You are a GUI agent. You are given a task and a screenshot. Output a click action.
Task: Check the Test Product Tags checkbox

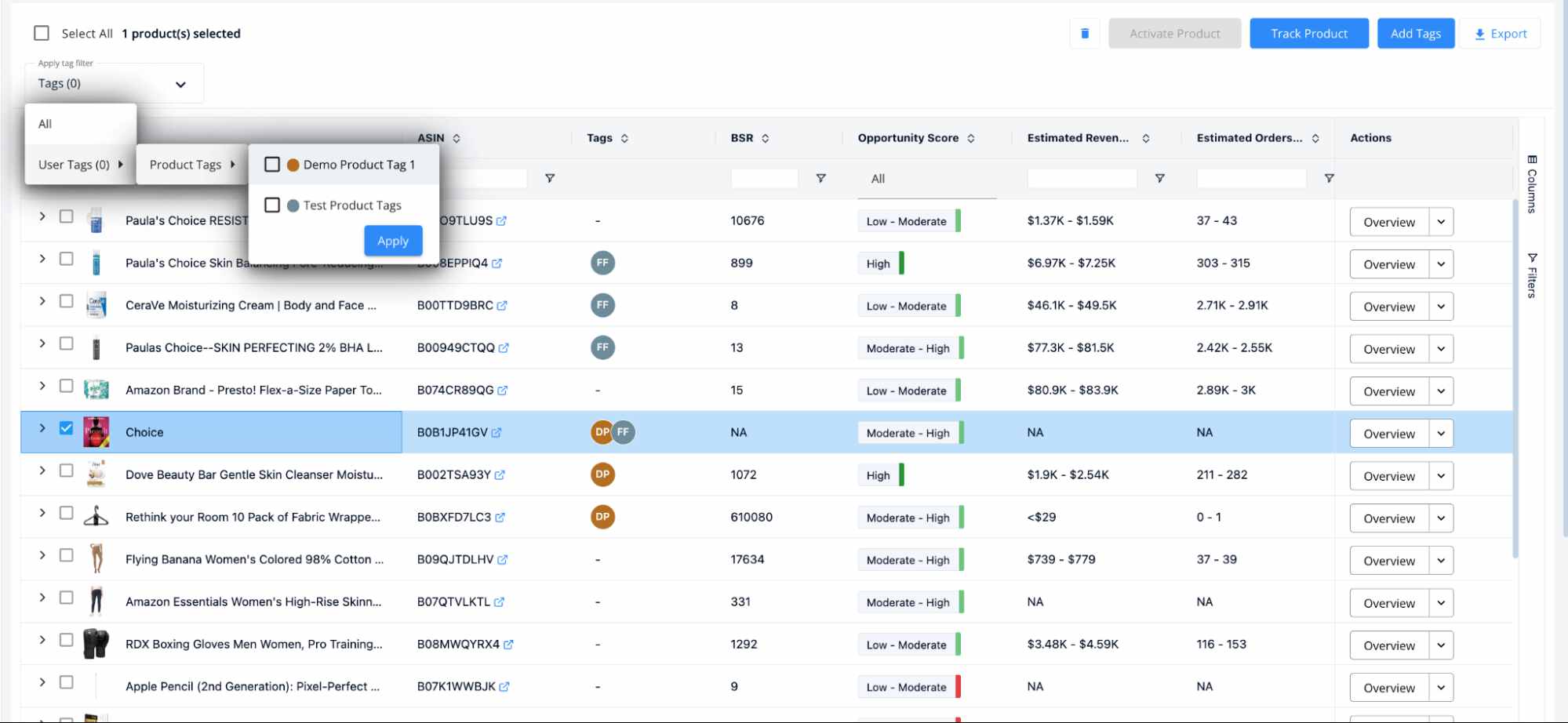coord(272,205)
